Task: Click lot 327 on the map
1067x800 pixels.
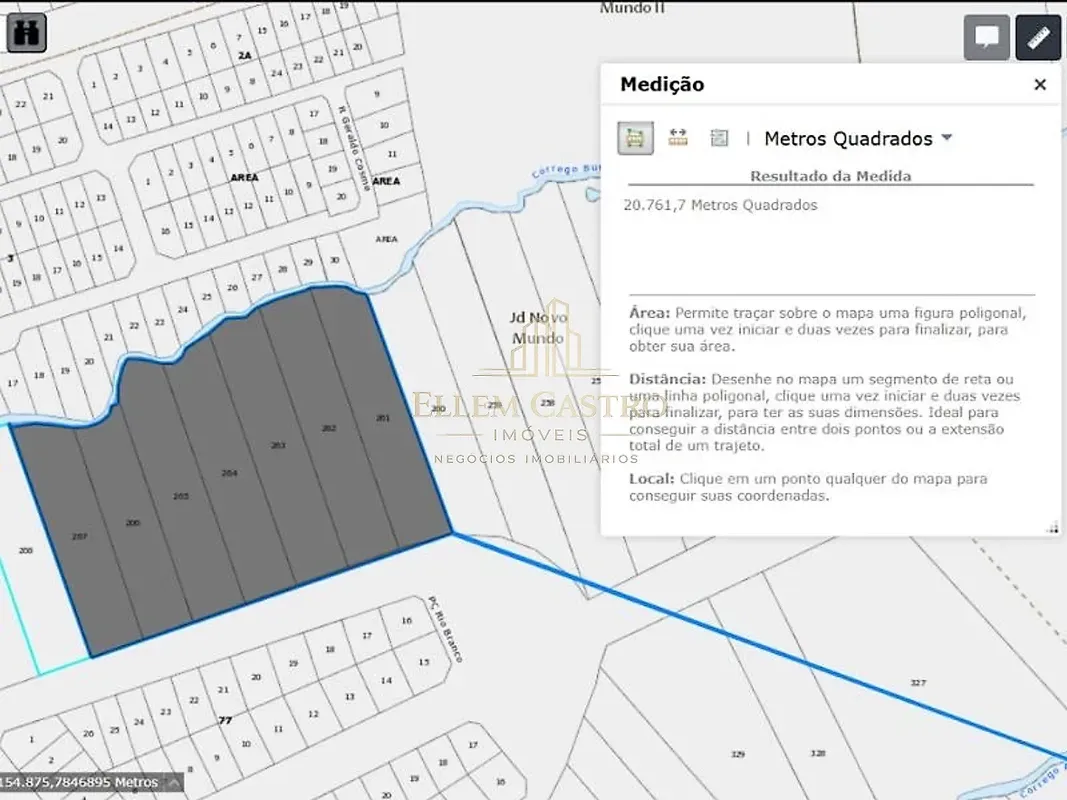Action: pyautogui.click(x=918, y=682)
